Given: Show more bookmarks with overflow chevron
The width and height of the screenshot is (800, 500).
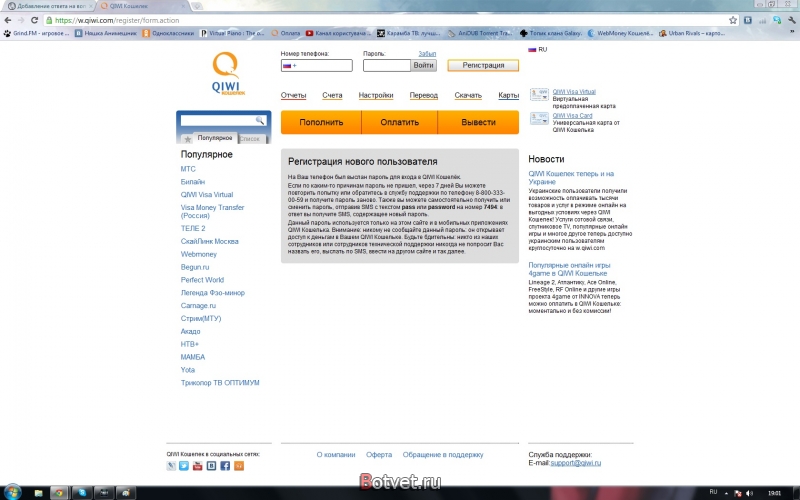Looking at the screenshot, I should [x=792, y=32].
